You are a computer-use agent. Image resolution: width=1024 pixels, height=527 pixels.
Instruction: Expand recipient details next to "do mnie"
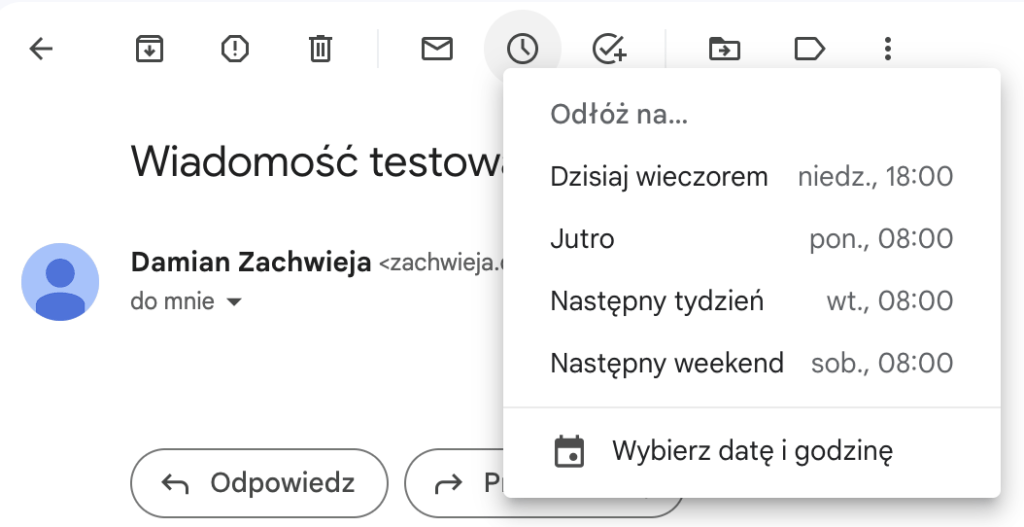(234, 302)
